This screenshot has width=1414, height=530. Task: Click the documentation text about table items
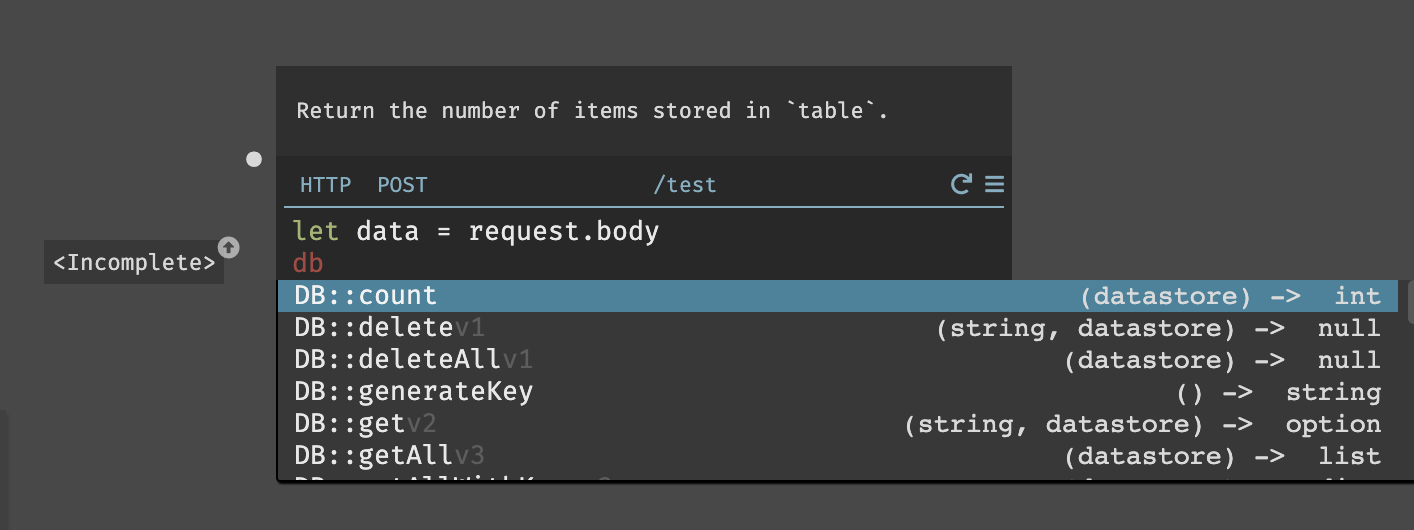click(x=592, y=111)
